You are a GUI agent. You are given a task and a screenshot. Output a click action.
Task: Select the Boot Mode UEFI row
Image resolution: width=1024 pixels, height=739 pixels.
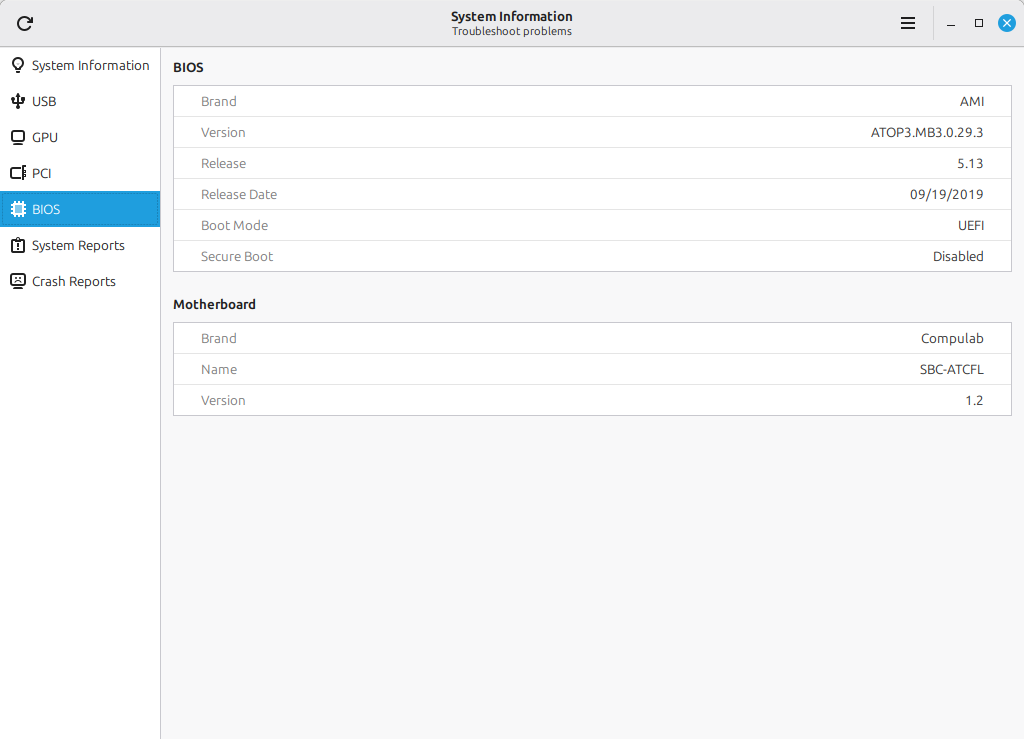(x=592, y=225)
